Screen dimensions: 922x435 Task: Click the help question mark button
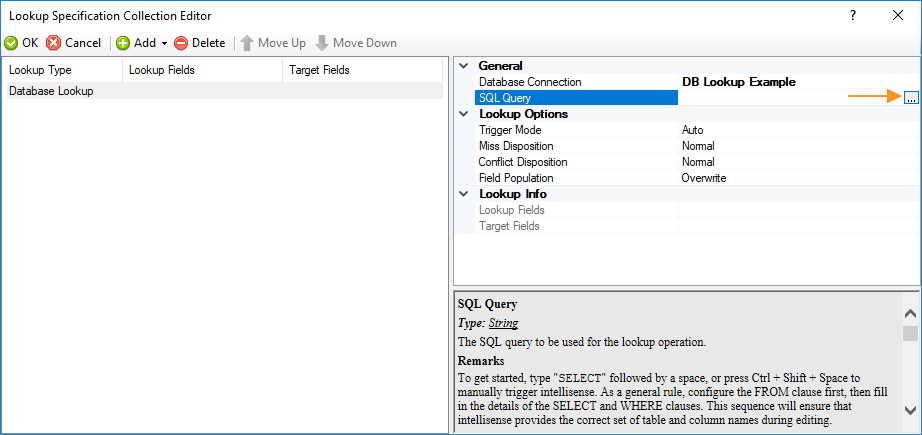tap(852, 15)
